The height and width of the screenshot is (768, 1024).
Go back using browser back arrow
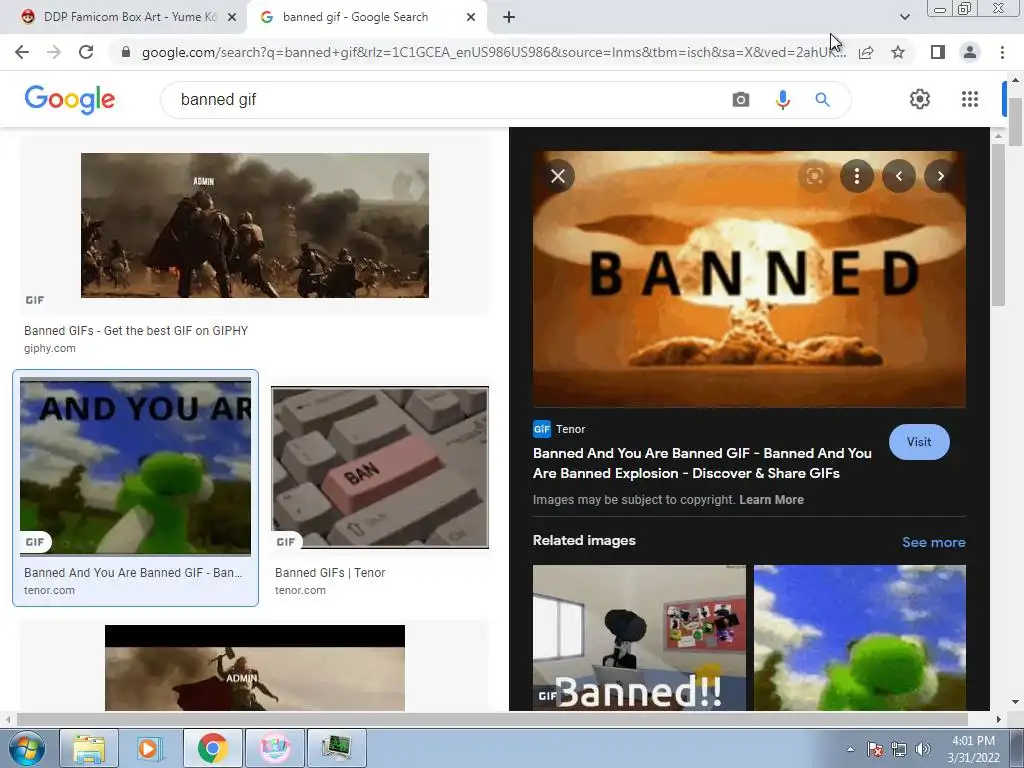(x=22, y=52)
